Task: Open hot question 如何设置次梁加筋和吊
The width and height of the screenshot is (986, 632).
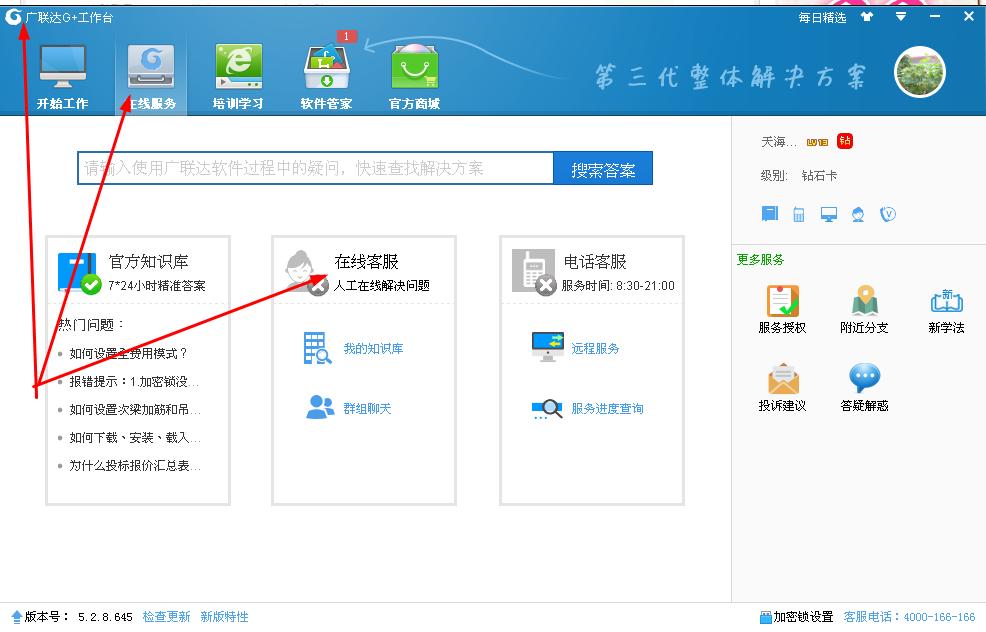Action: (135, 409)
